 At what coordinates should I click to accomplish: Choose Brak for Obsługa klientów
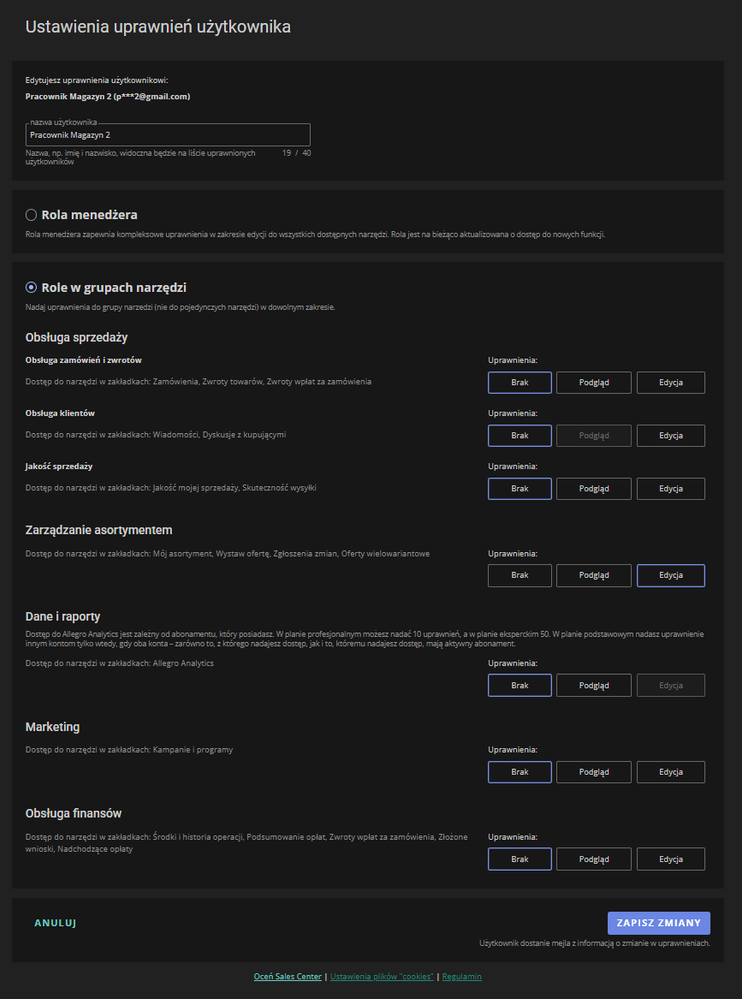(519, 436)
